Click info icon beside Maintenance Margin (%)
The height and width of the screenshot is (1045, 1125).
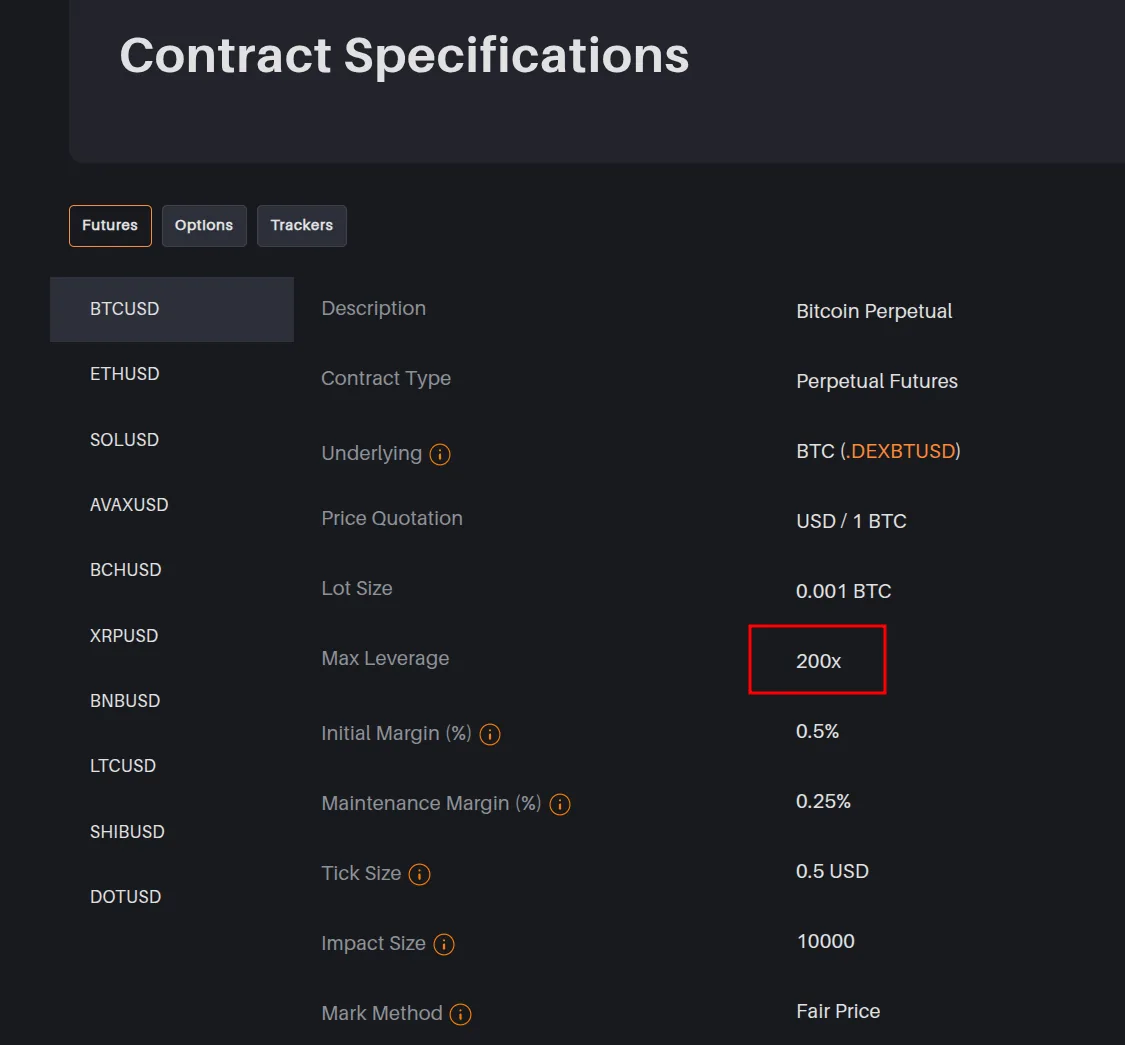[560, 805]
